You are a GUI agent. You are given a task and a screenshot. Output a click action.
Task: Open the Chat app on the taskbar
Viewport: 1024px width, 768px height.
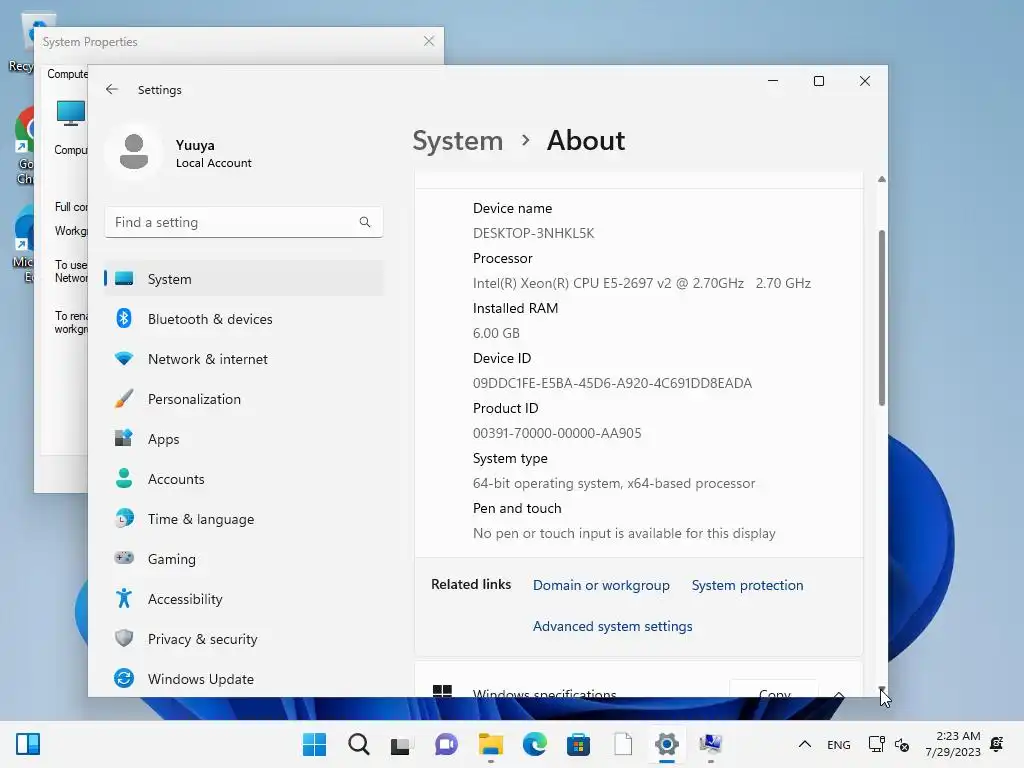(446, 744)
